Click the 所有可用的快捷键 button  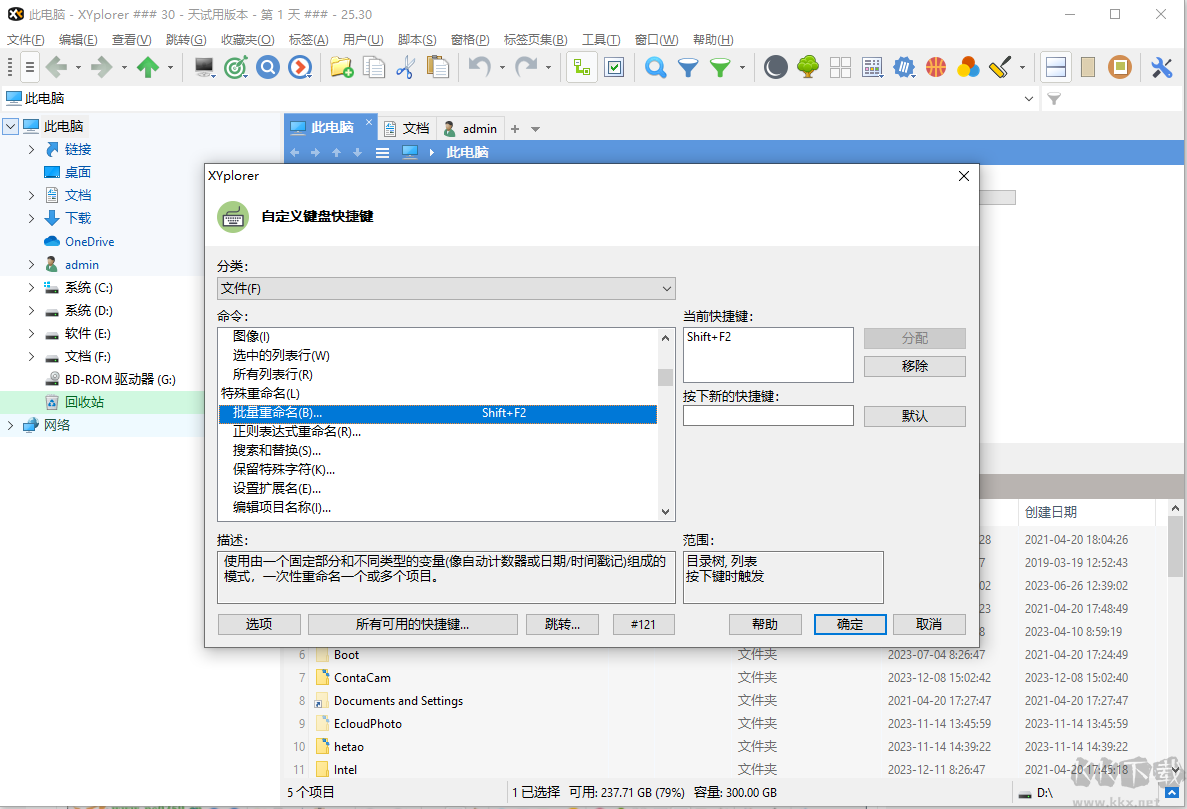pos(412,623)
